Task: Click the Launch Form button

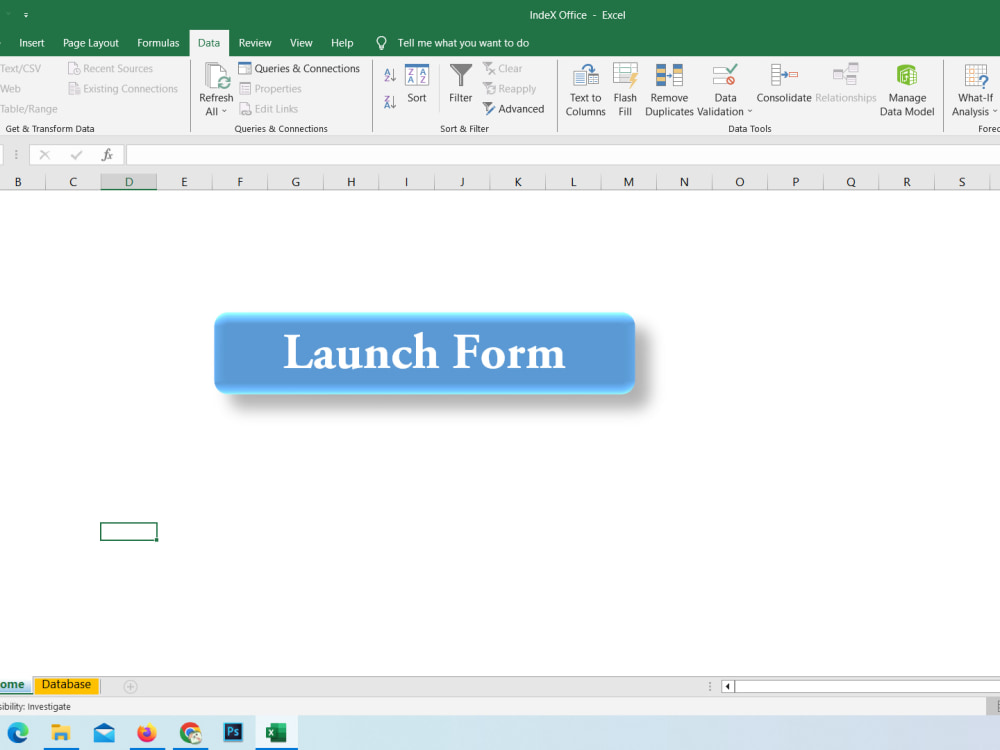Action: point(424,353)
